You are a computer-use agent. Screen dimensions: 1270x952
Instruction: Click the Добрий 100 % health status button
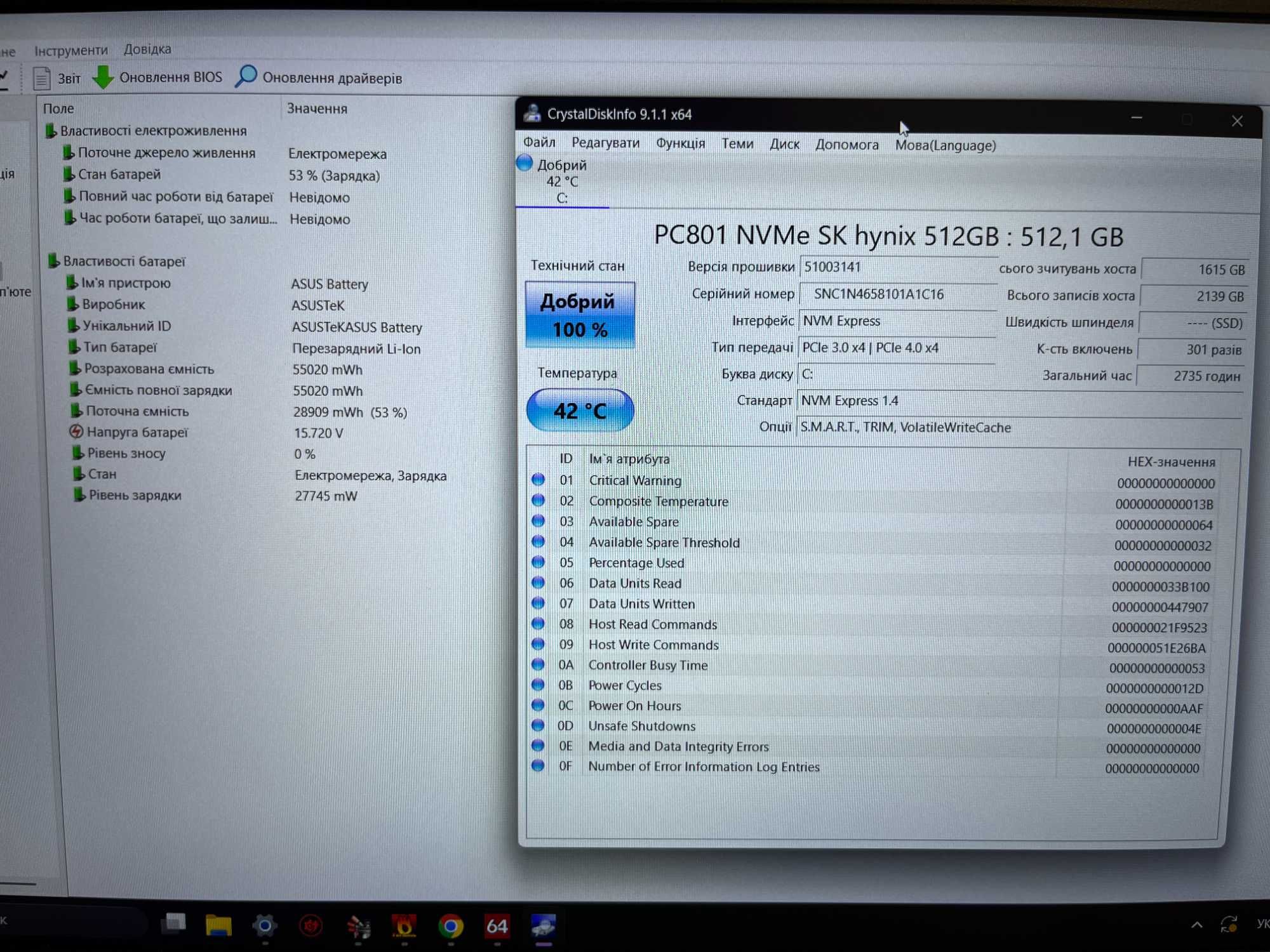point(580,315)
